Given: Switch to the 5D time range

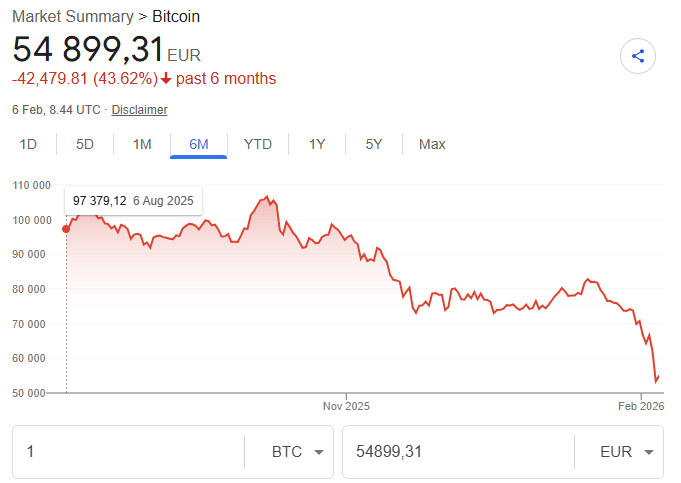Looking at the screenshot, I should click(x=85, y=144).
